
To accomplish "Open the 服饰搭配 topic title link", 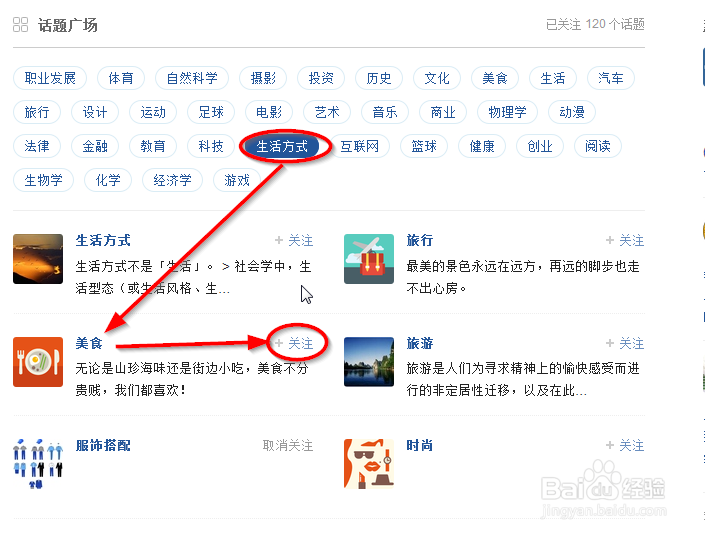I will tap(103, 446).
